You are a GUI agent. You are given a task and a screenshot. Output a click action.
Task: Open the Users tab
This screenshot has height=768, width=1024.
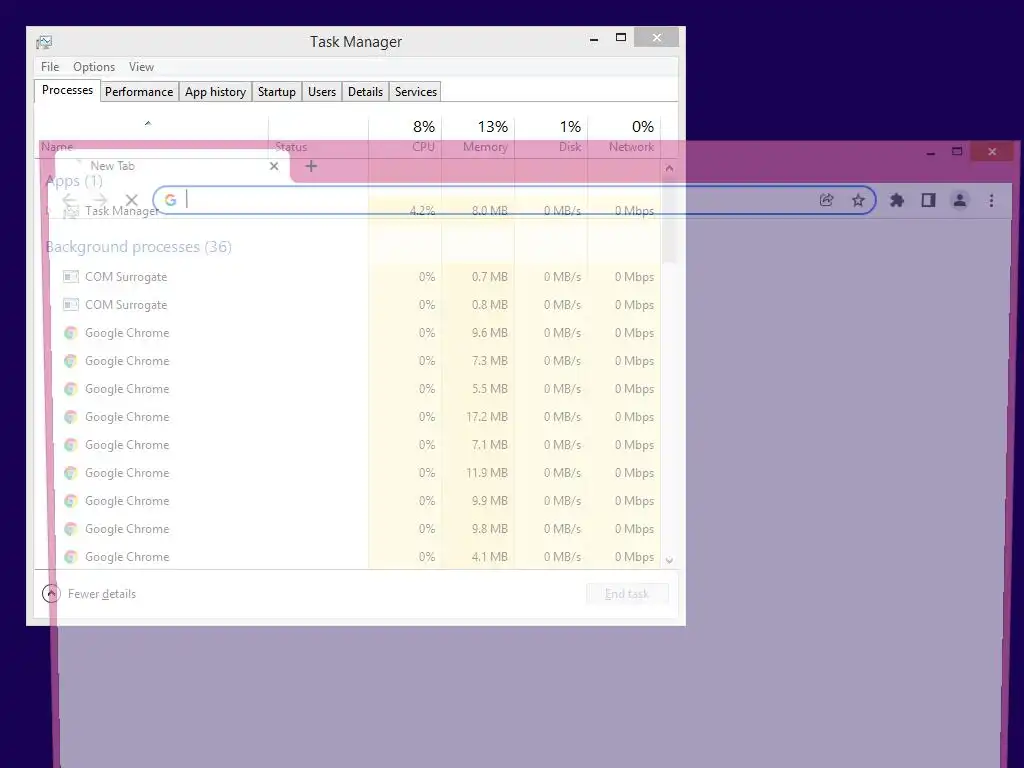[322, 91]
